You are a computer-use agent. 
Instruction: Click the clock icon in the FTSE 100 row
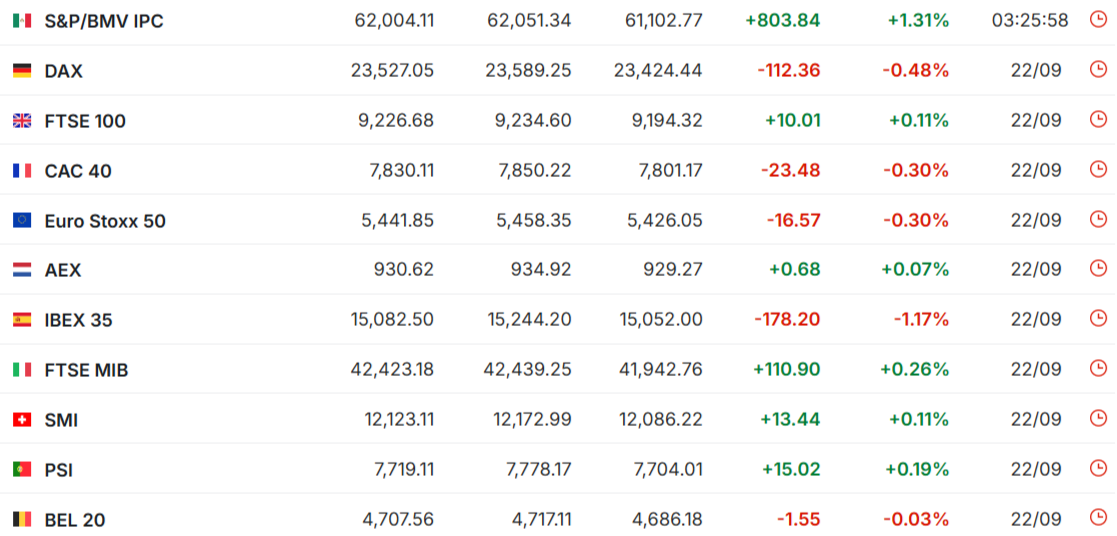click(x=1098, y=119)
